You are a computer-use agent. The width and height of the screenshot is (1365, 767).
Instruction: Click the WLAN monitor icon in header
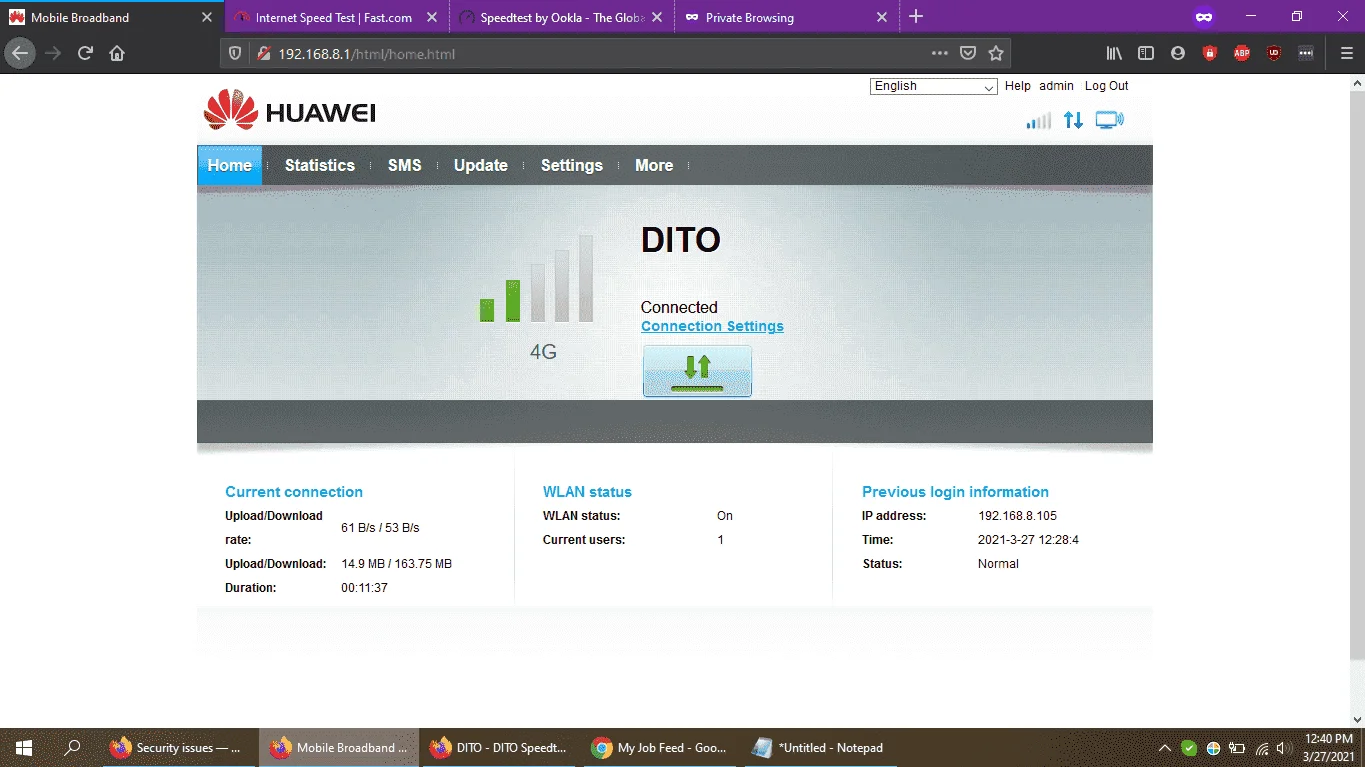pyautogui.click(x=1109, y=121)
